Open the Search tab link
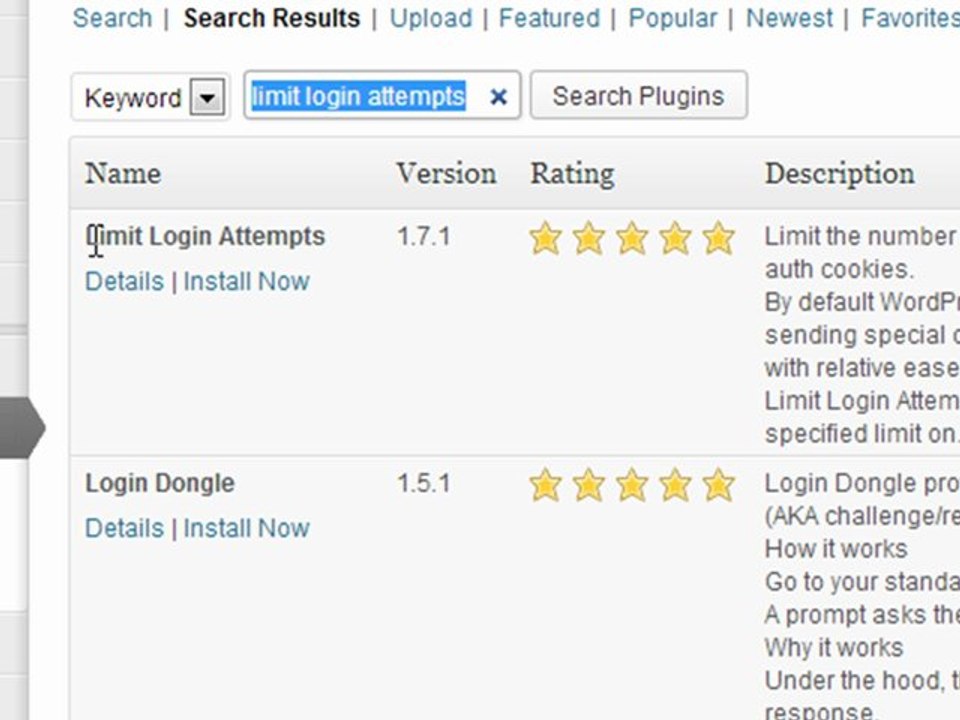The image size is (960, 720). click(112, 18)
